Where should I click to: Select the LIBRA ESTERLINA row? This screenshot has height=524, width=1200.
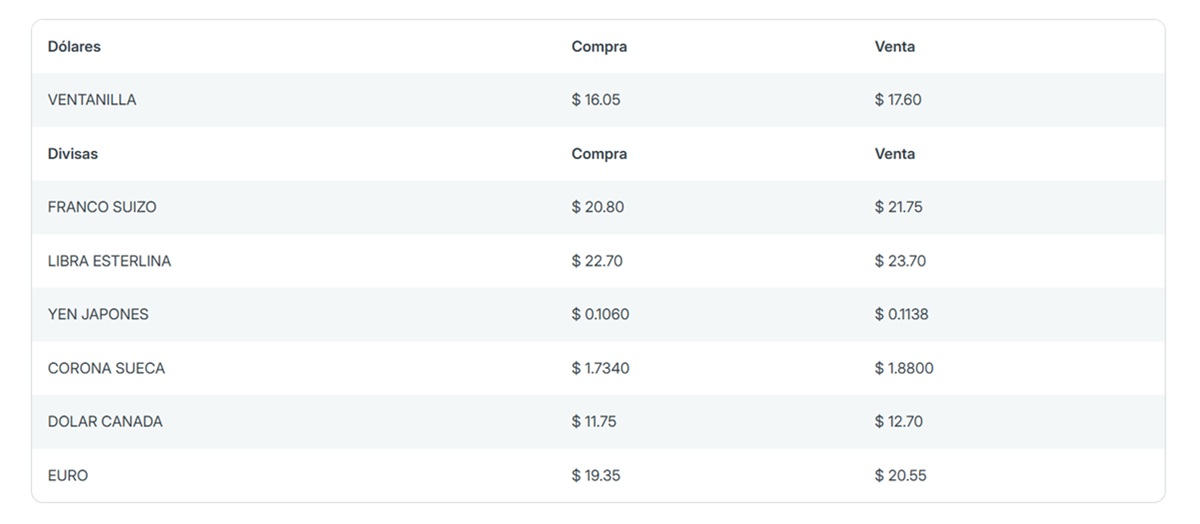pos(598,261)
